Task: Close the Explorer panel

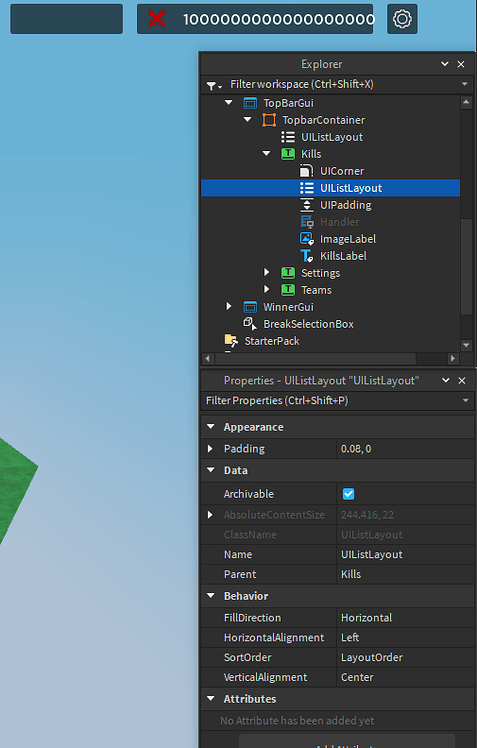Action: click(x=461, y=64)
